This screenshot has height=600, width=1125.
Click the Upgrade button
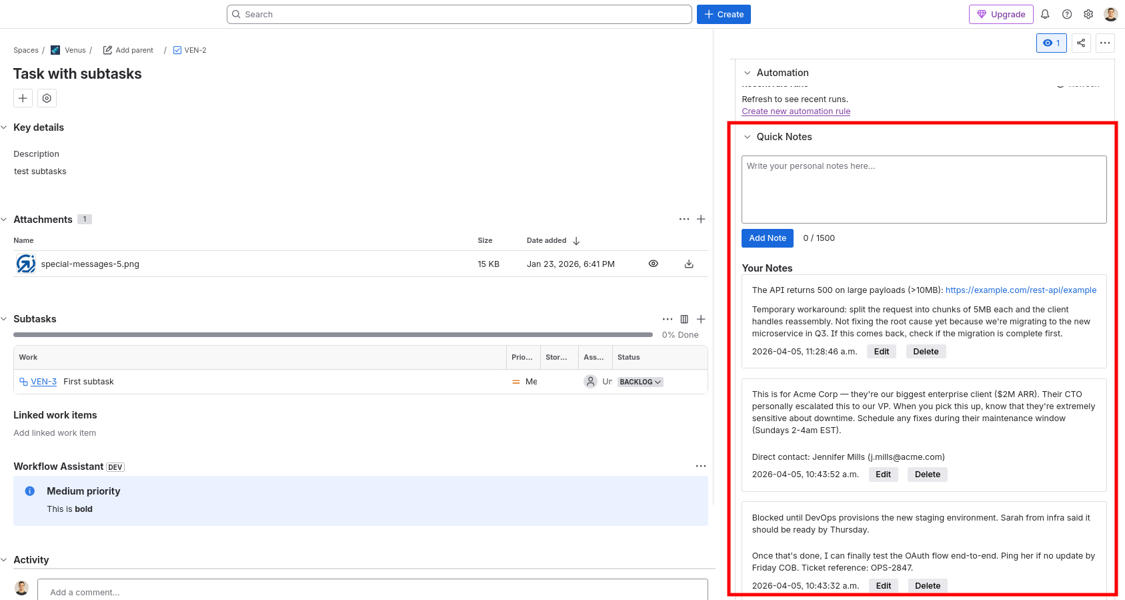pos(1001,14)
